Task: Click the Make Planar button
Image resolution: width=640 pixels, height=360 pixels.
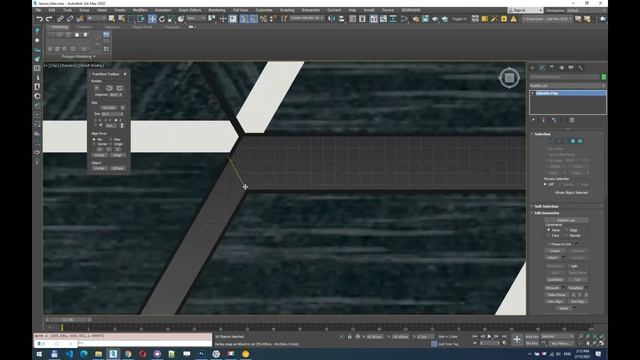Action: pos(556,295)
